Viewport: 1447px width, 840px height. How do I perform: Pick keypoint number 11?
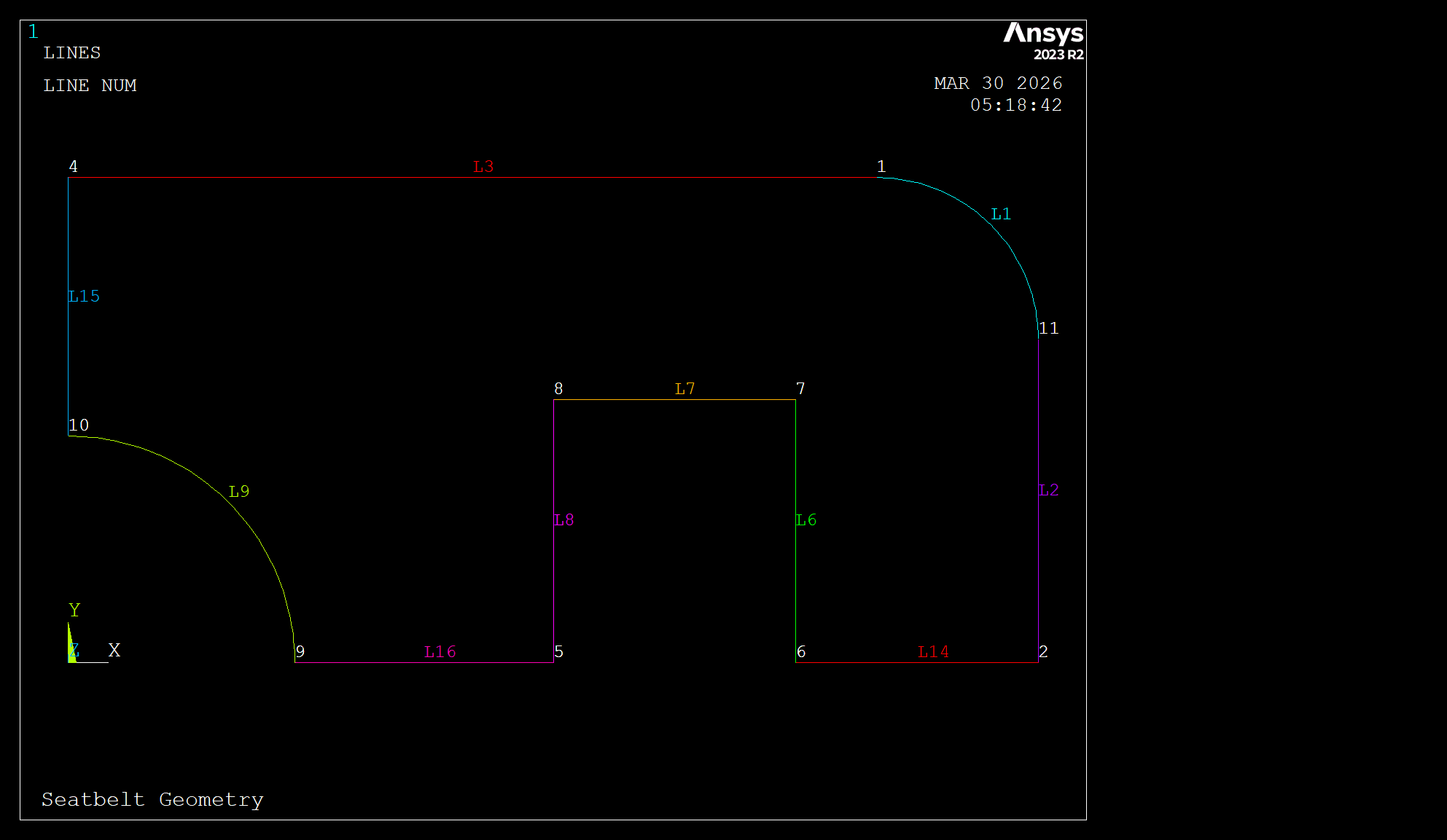coord(1049,329)
